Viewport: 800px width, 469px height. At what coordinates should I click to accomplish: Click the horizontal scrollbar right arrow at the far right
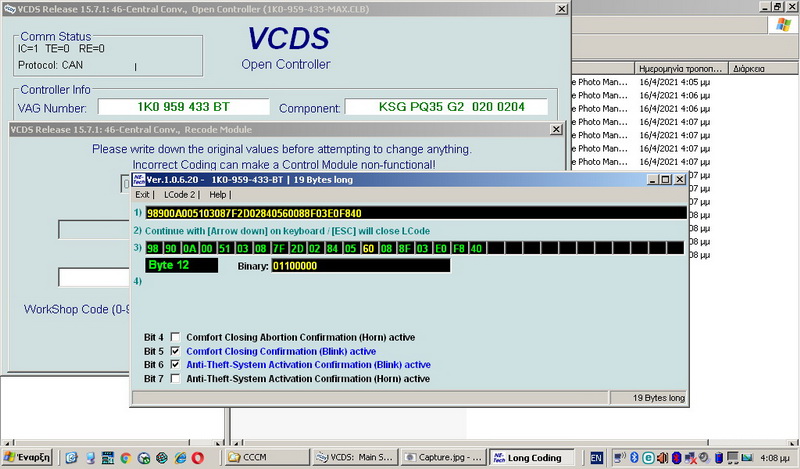tap(794, 443)
